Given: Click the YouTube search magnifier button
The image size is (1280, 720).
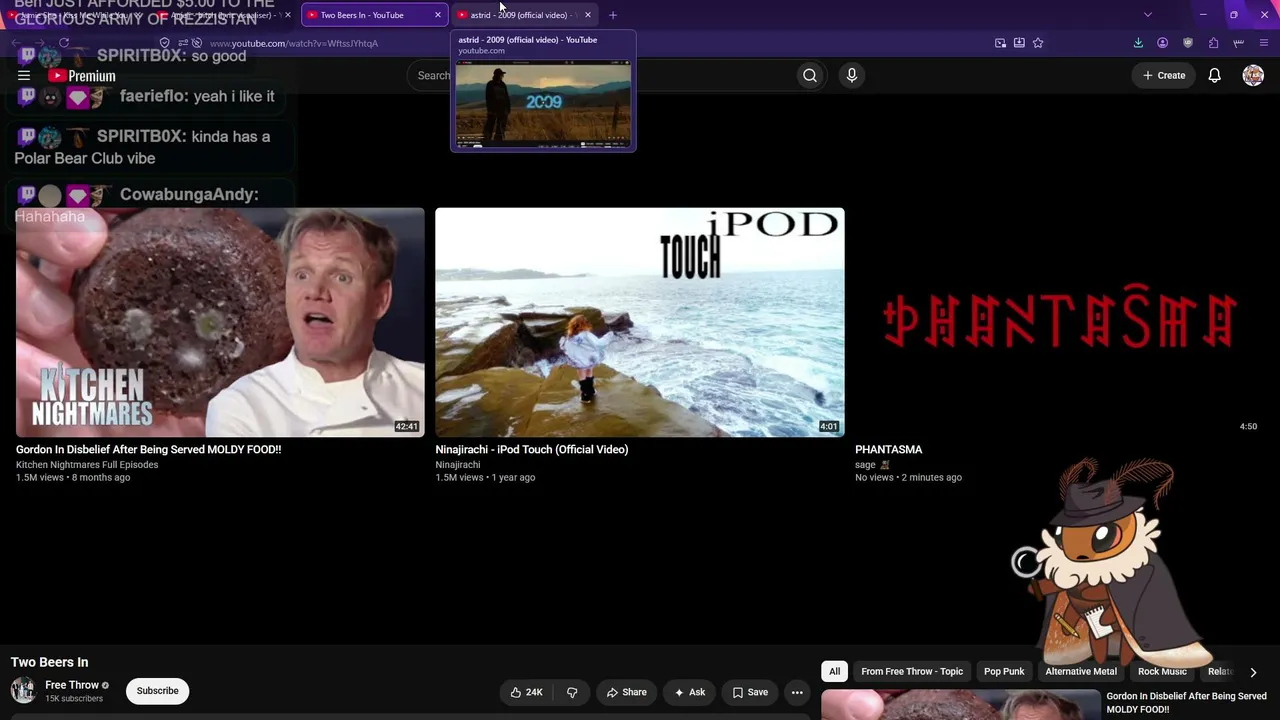Looking at the screenshot, I should [x=810, y=75].
